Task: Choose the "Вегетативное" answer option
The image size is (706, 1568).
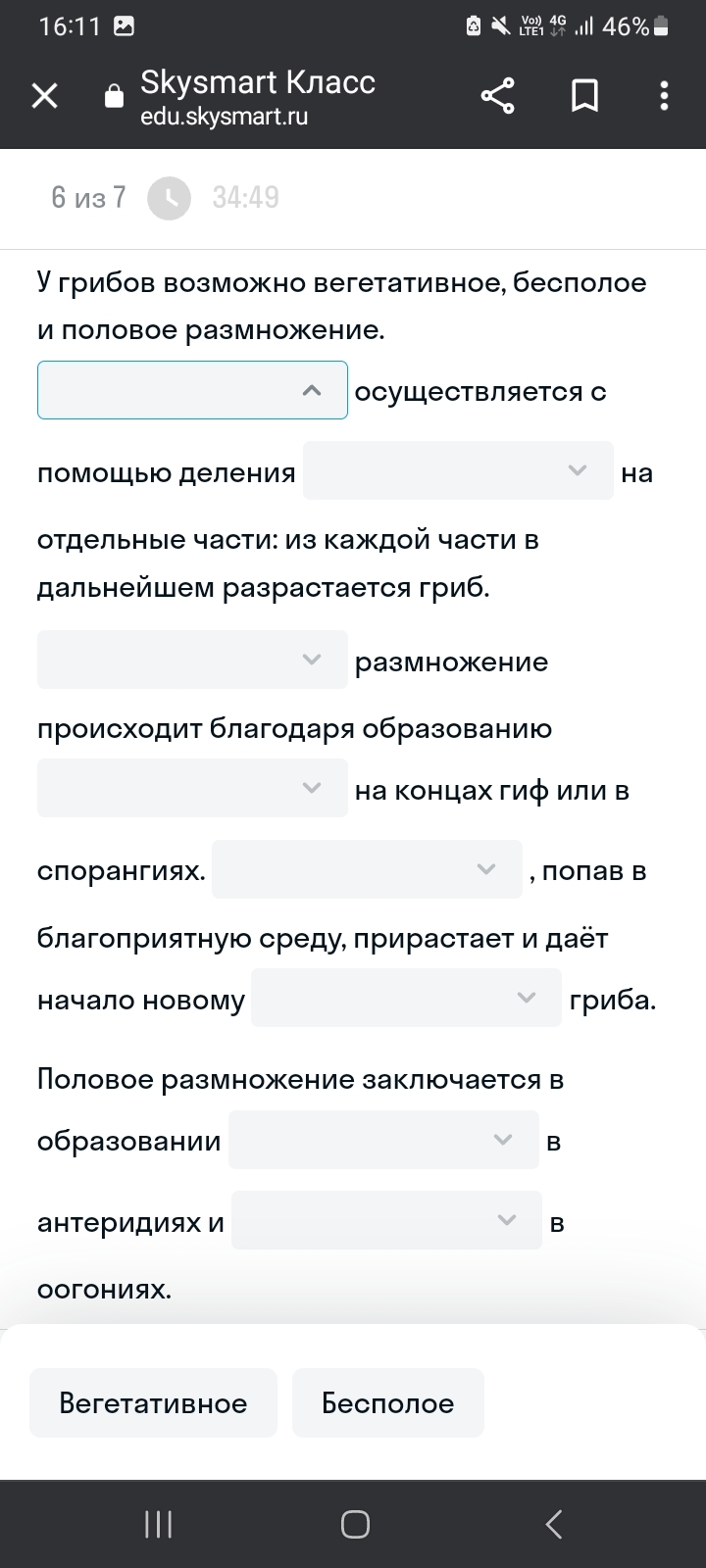Action: 153,1403
